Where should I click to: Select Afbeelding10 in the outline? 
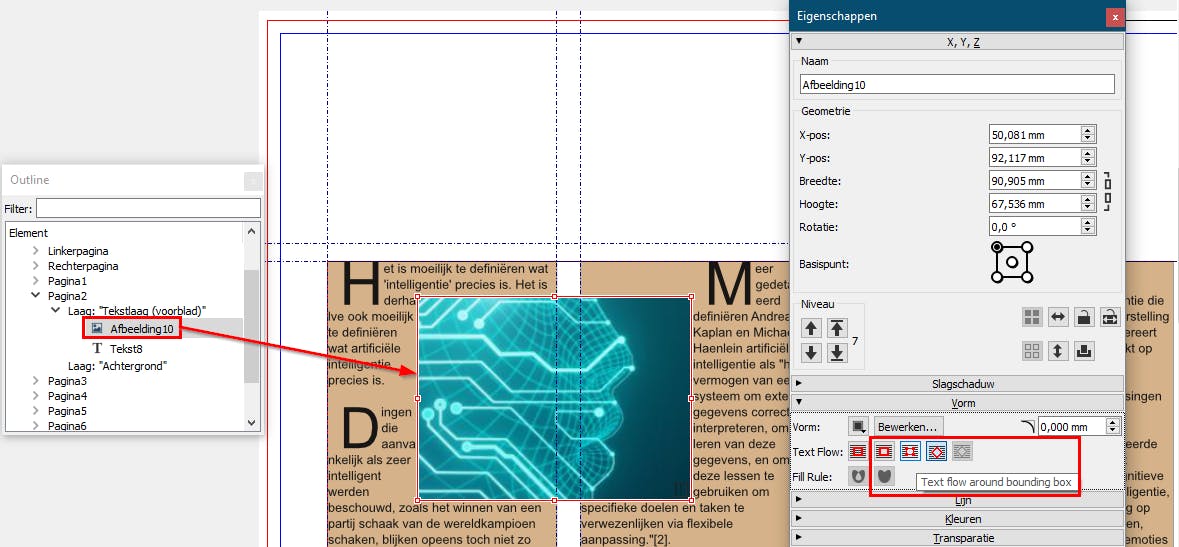coord(141,329)
